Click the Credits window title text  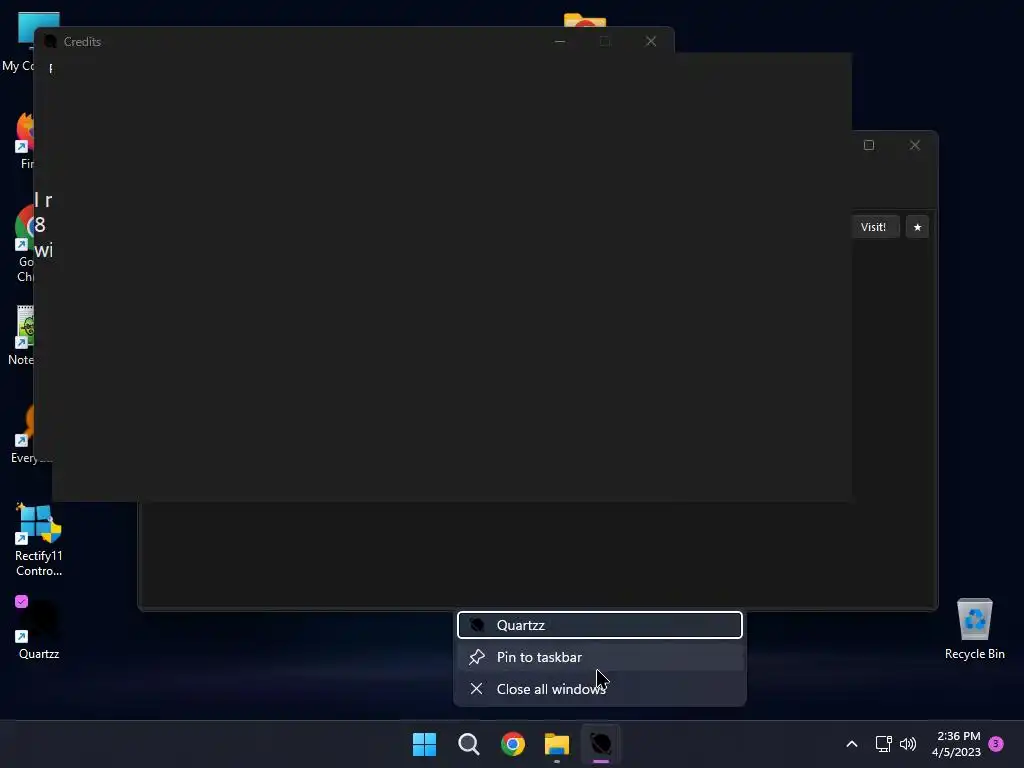pos(82,42)
